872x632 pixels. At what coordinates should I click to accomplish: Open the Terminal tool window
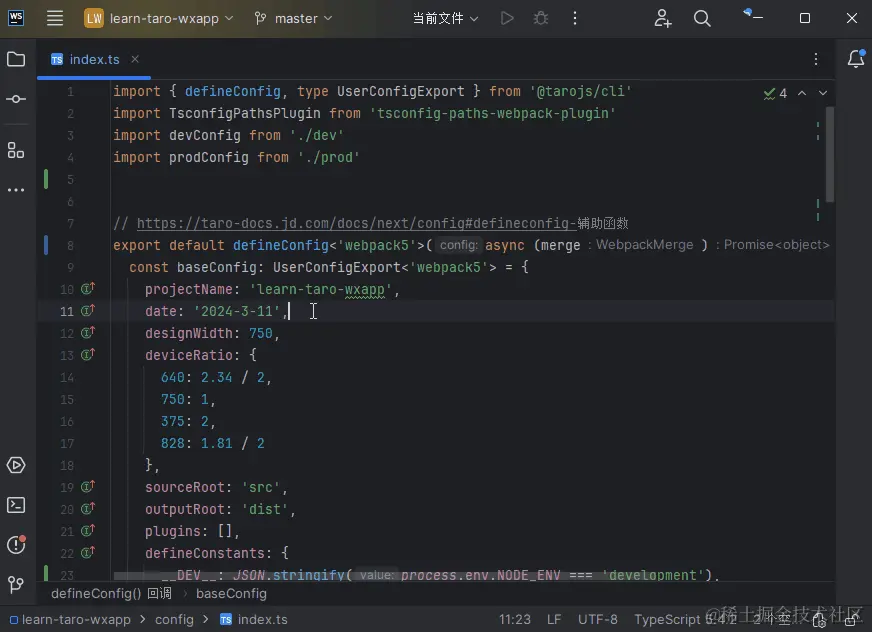click(x=16, y=505)
